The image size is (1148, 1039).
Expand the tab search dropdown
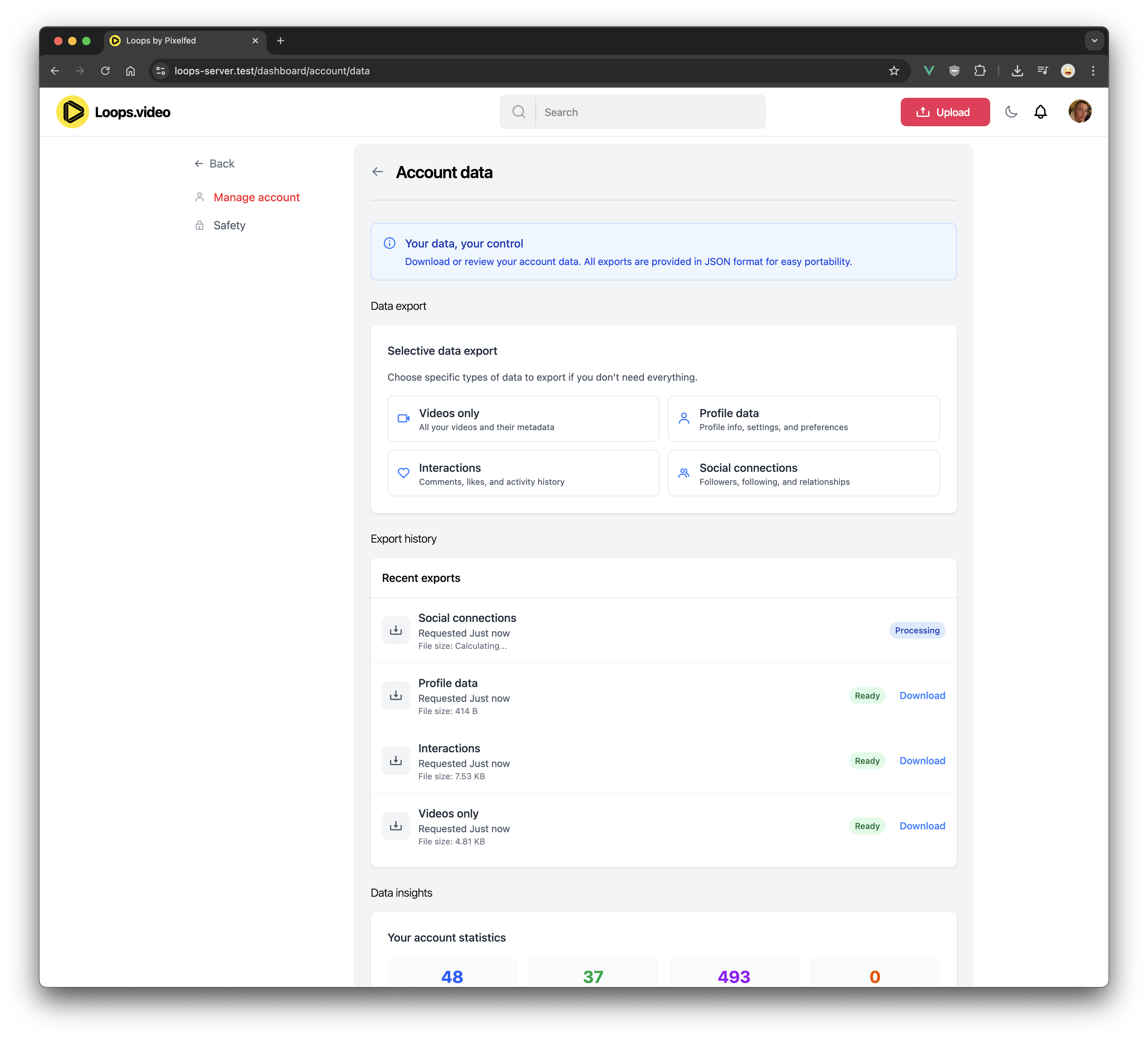click(1094, 41)
